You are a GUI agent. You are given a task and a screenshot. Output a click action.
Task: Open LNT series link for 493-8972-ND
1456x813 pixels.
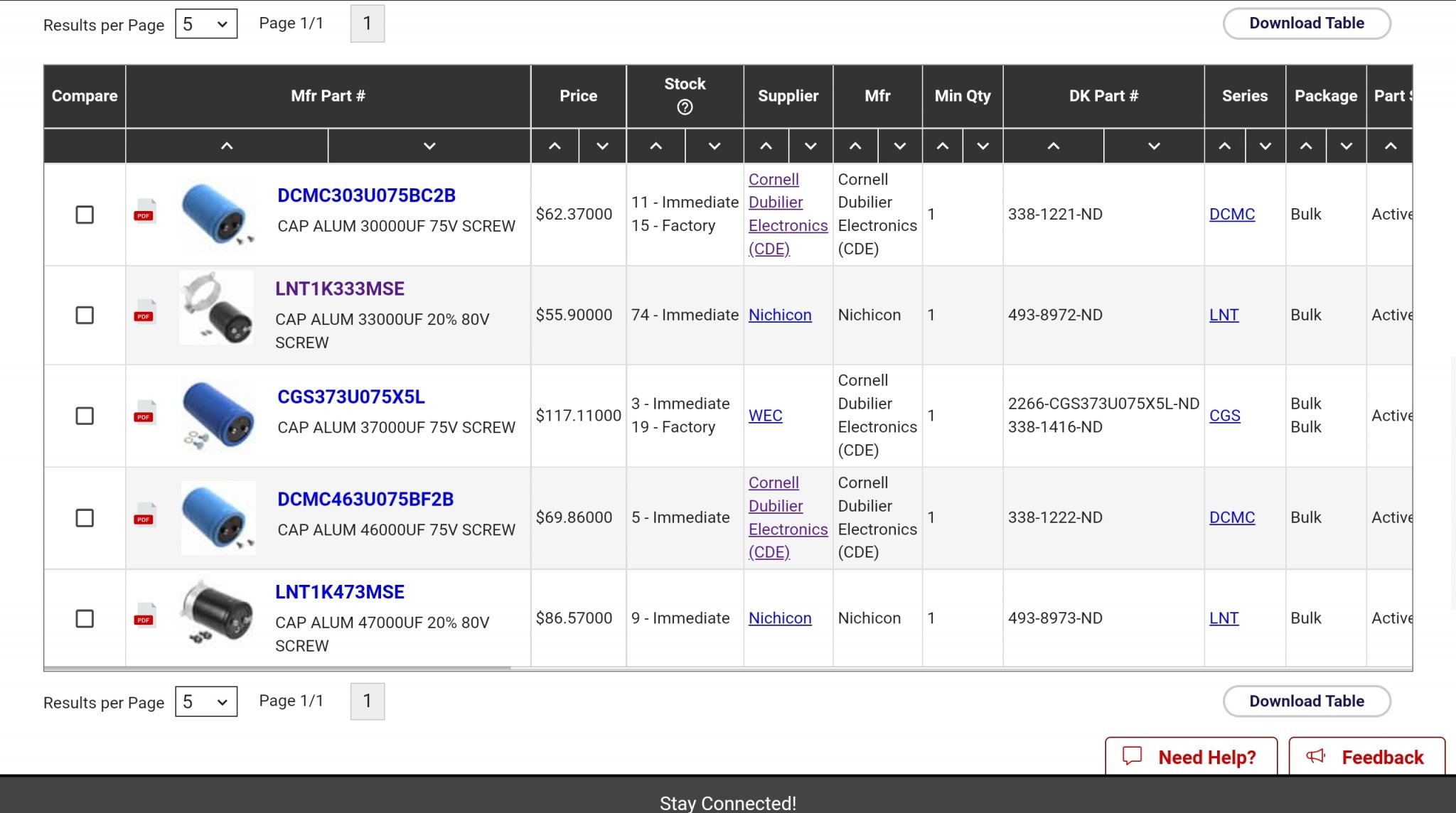1224,315
